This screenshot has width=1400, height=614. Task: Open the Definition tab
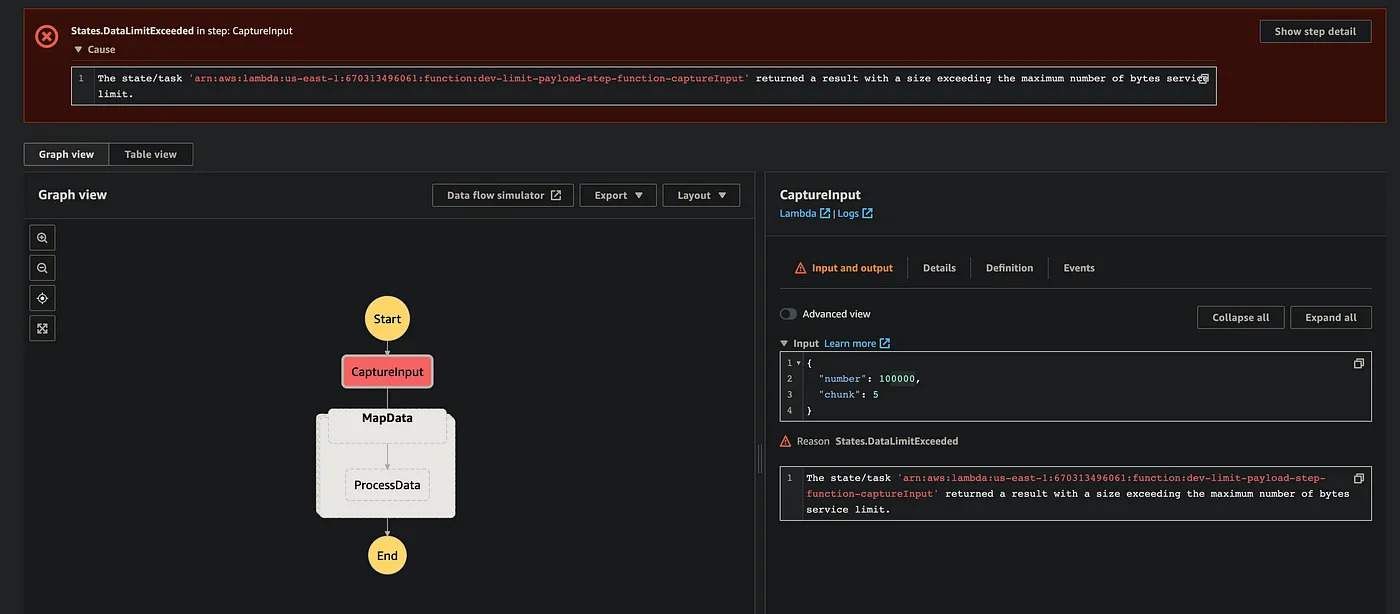tap(1009, 268)
